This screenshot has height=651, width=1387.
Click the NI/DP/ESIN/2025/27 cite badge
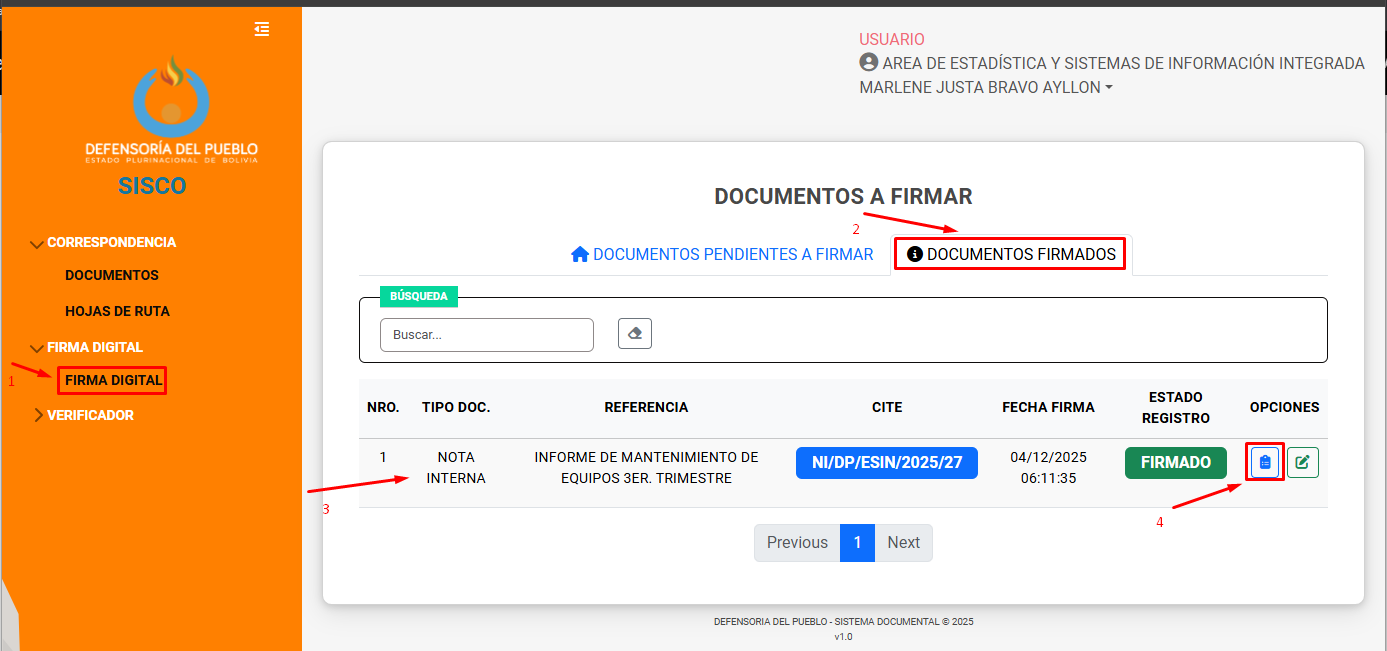(x=886, y=463)
